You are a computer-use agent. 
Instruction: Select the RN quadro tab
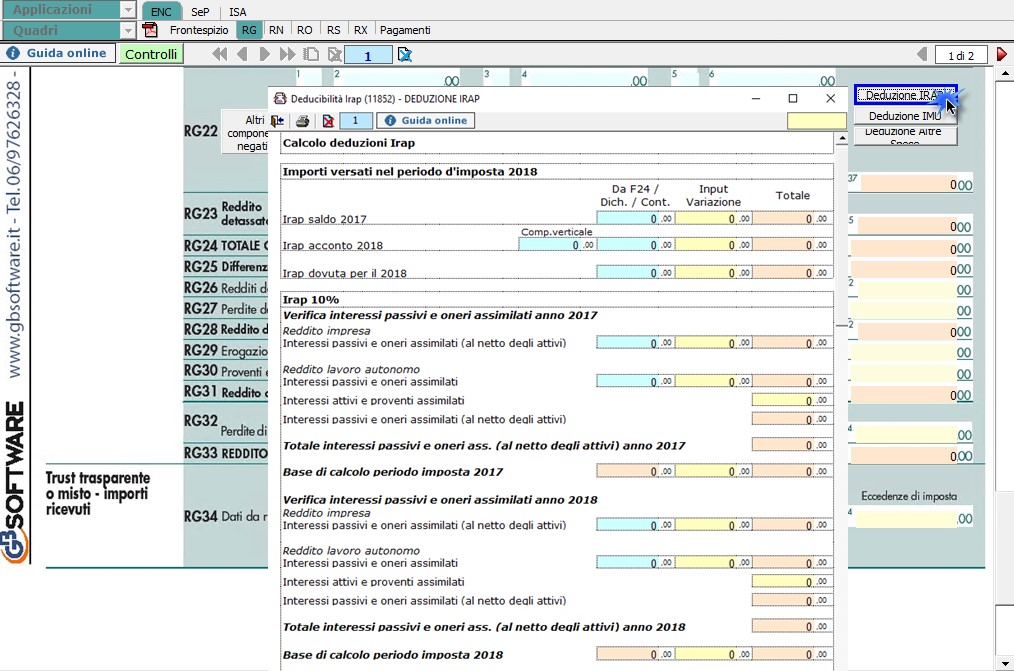pyautogui.click(x=276, y=30)
